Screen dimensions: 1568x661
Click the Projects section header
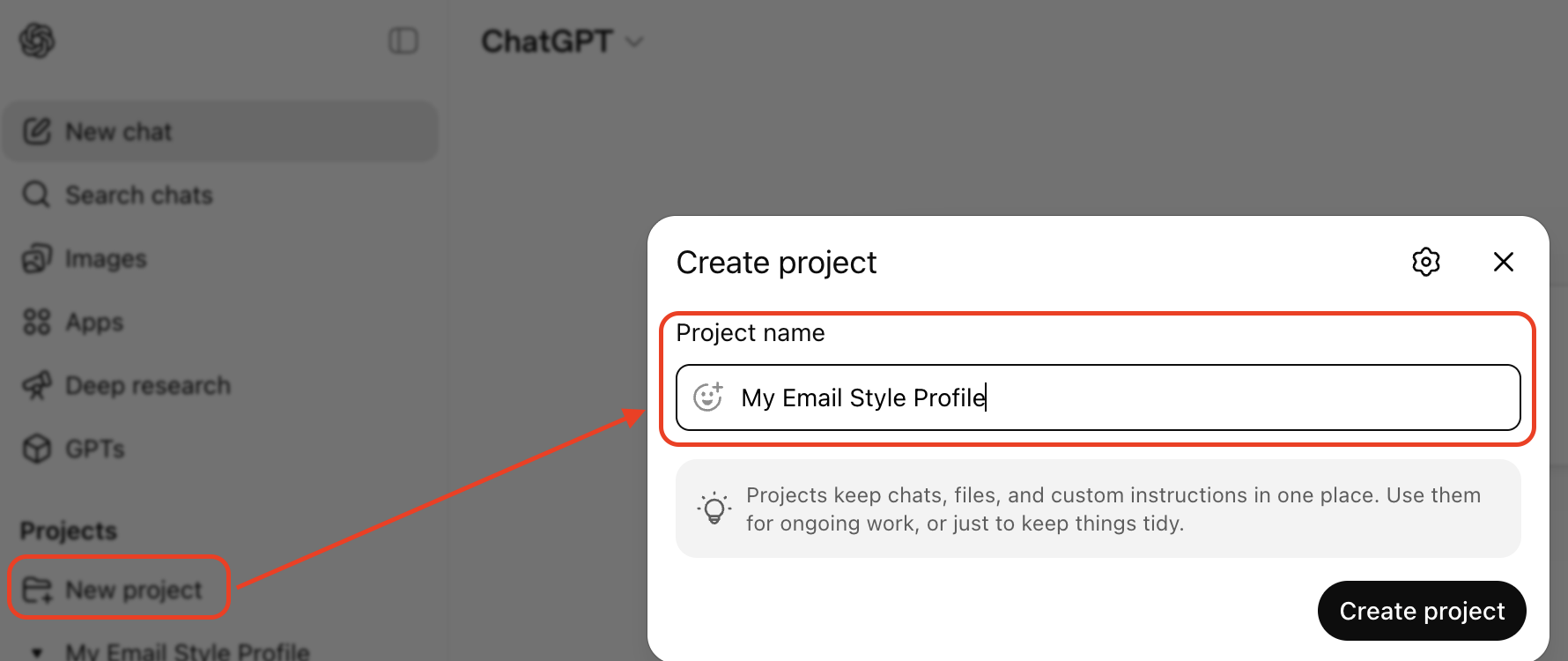[69, 531]
